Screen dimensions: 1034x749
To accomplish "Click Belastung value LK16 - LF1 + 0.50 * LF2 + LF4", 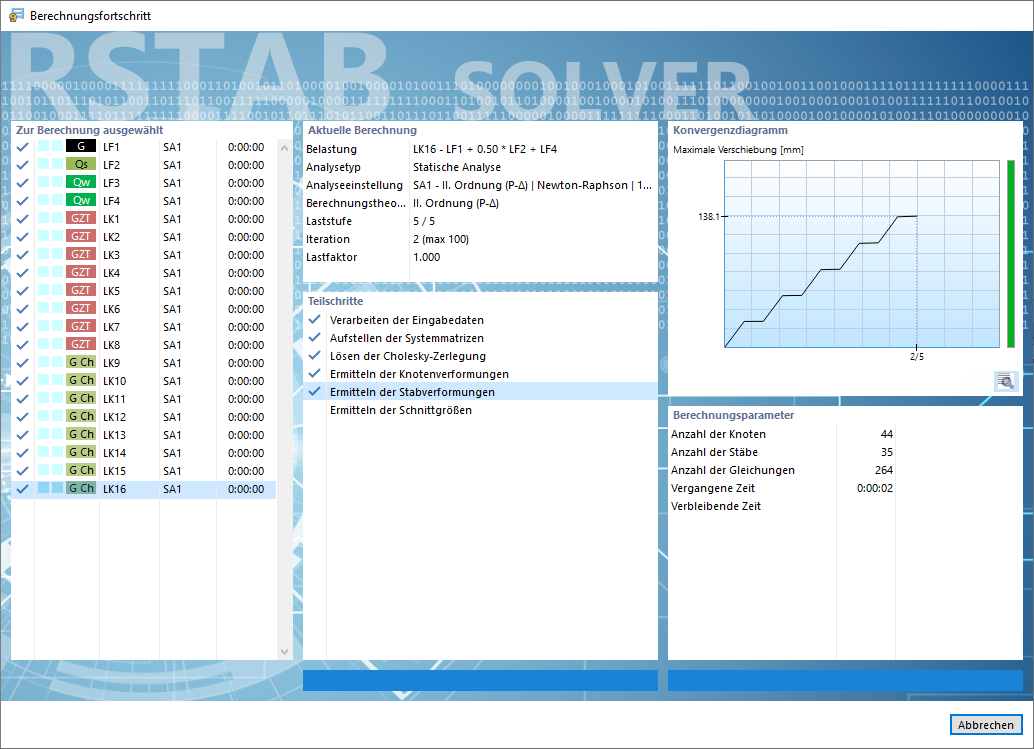I will (485, 149).
